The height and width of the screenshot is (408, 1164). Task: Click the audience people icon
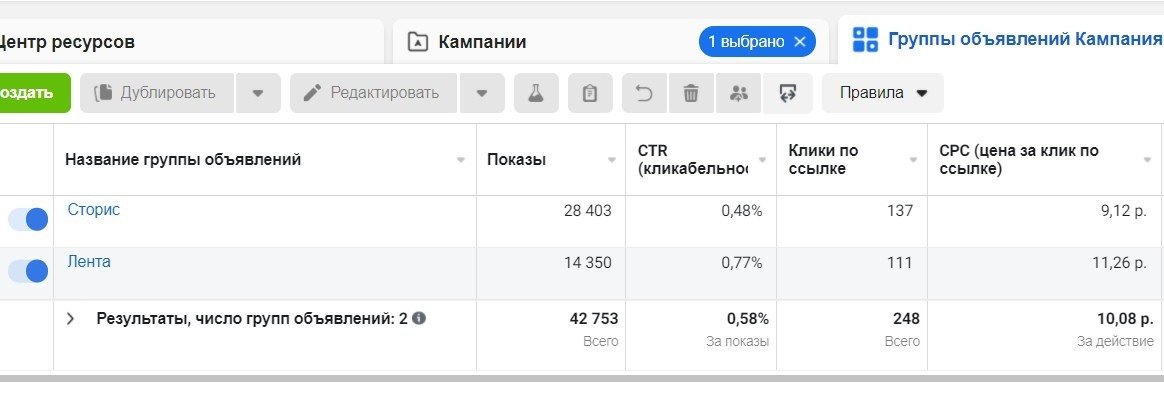tap(739, 93)
